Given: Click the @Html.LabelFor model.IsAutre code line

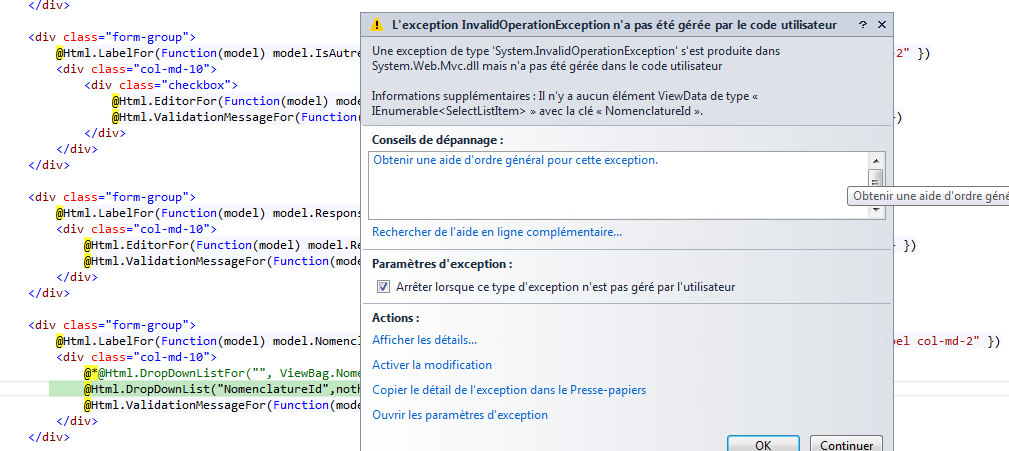Looking at the screenshot, I should 207,53.
